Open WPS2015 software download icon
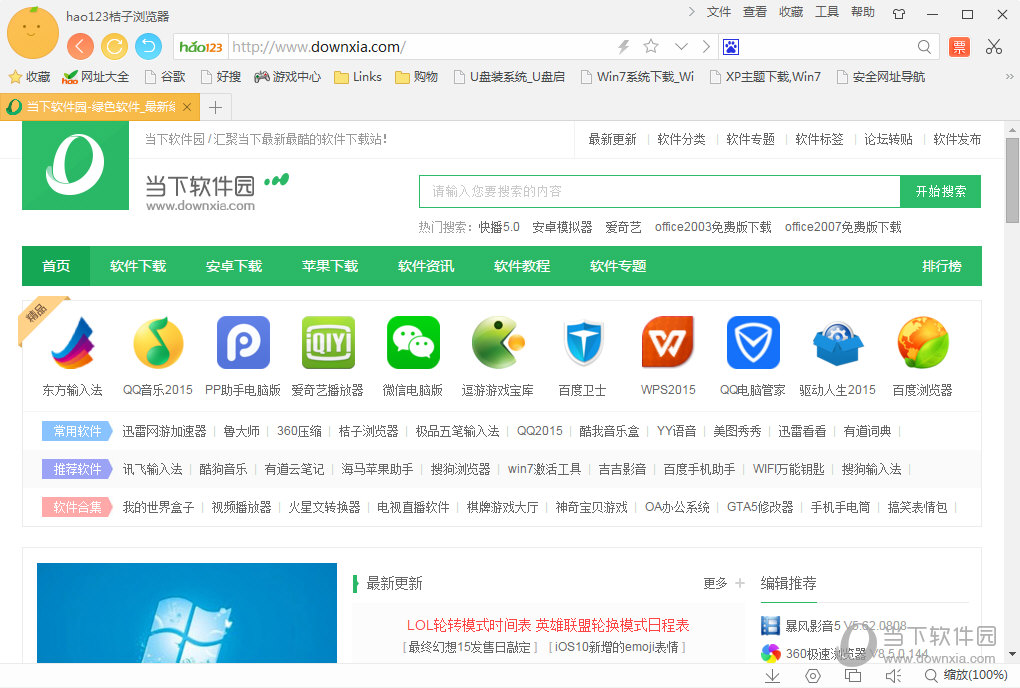1020x688 pixels. (x=667, y=343)
